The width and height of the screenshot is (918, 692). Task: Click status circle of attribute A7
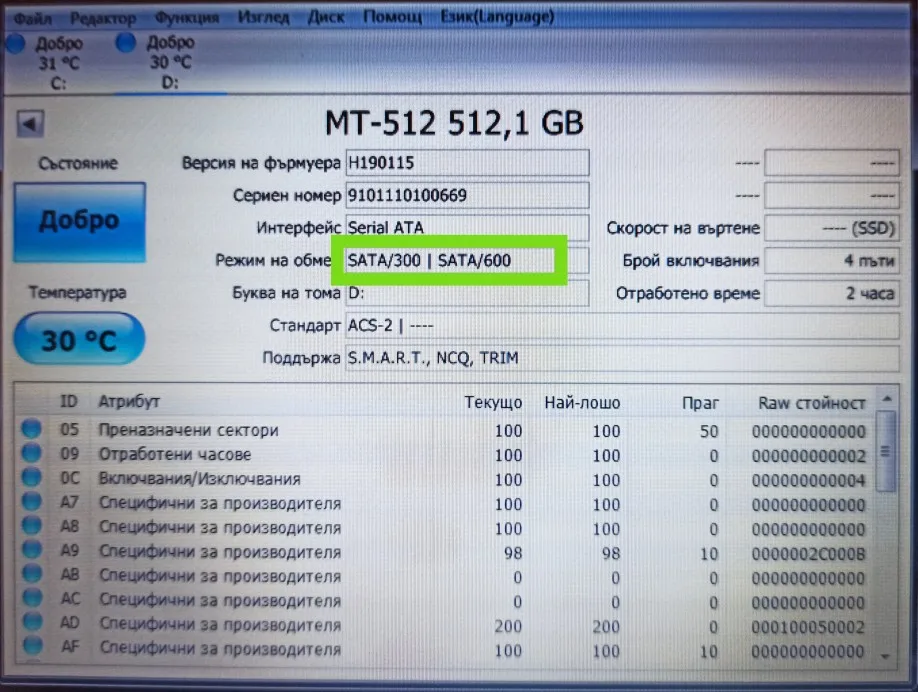pyautogui.click(x=32, y=501)
